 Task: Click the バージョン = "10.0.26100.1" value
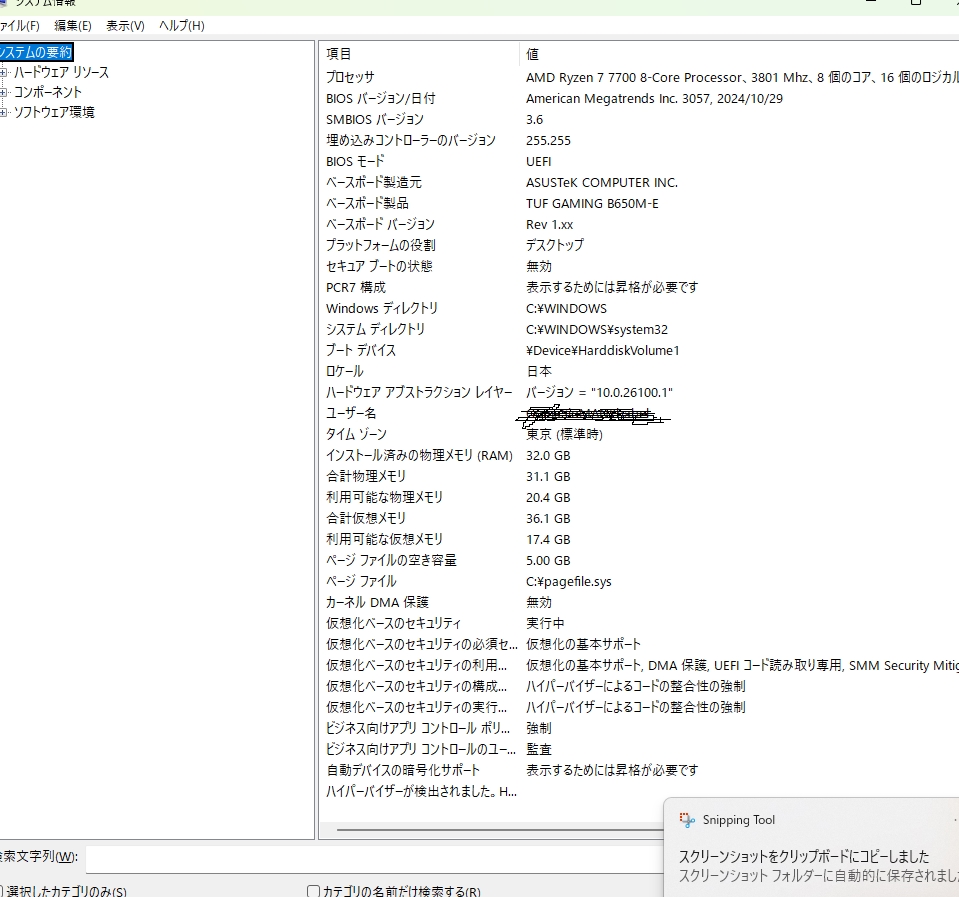599,392
